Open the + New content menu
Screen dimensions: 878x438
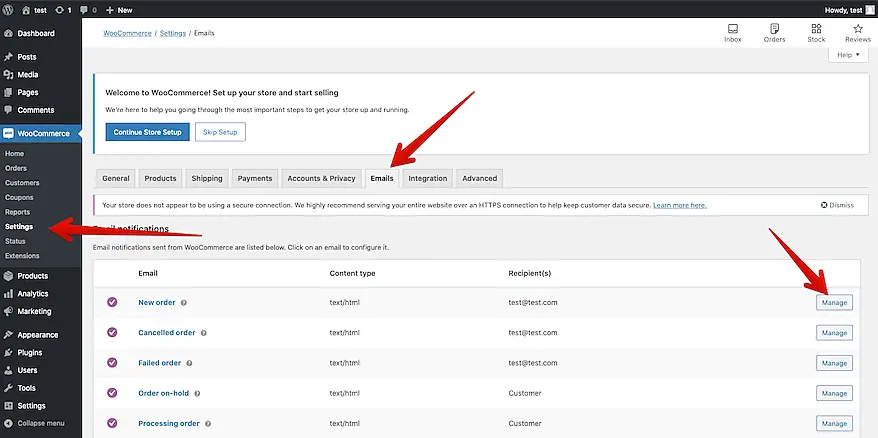pyautogui.click(x=119, y=9)
